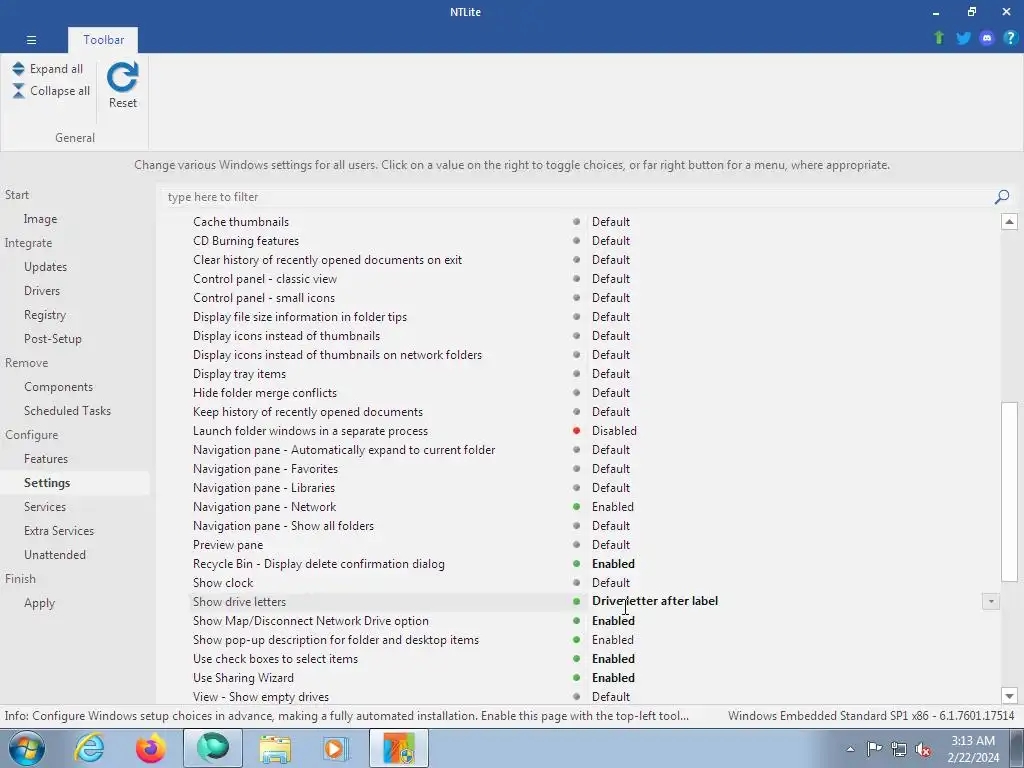
Task: Click the red status dot for Launch folder windows
Action: point(576,431)
